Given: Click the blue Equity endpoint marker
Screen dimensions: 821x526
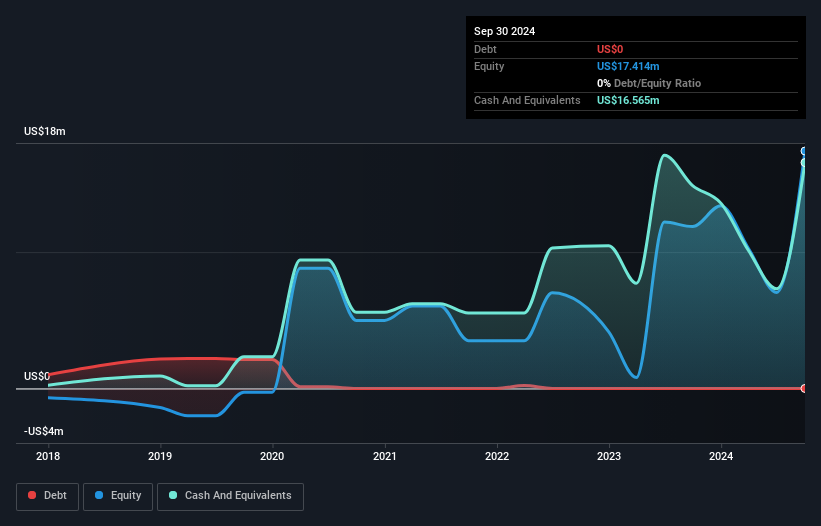Looking at the screenshot, I should (804, 151).
